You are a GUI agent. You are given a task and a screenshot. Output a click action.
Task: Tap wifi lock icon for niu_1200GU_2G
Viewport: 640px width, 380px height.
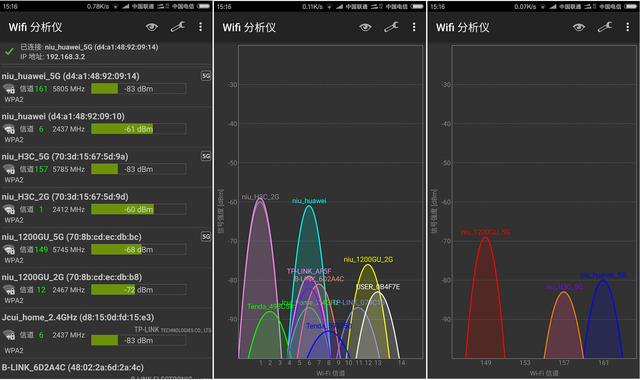[9, 290]
